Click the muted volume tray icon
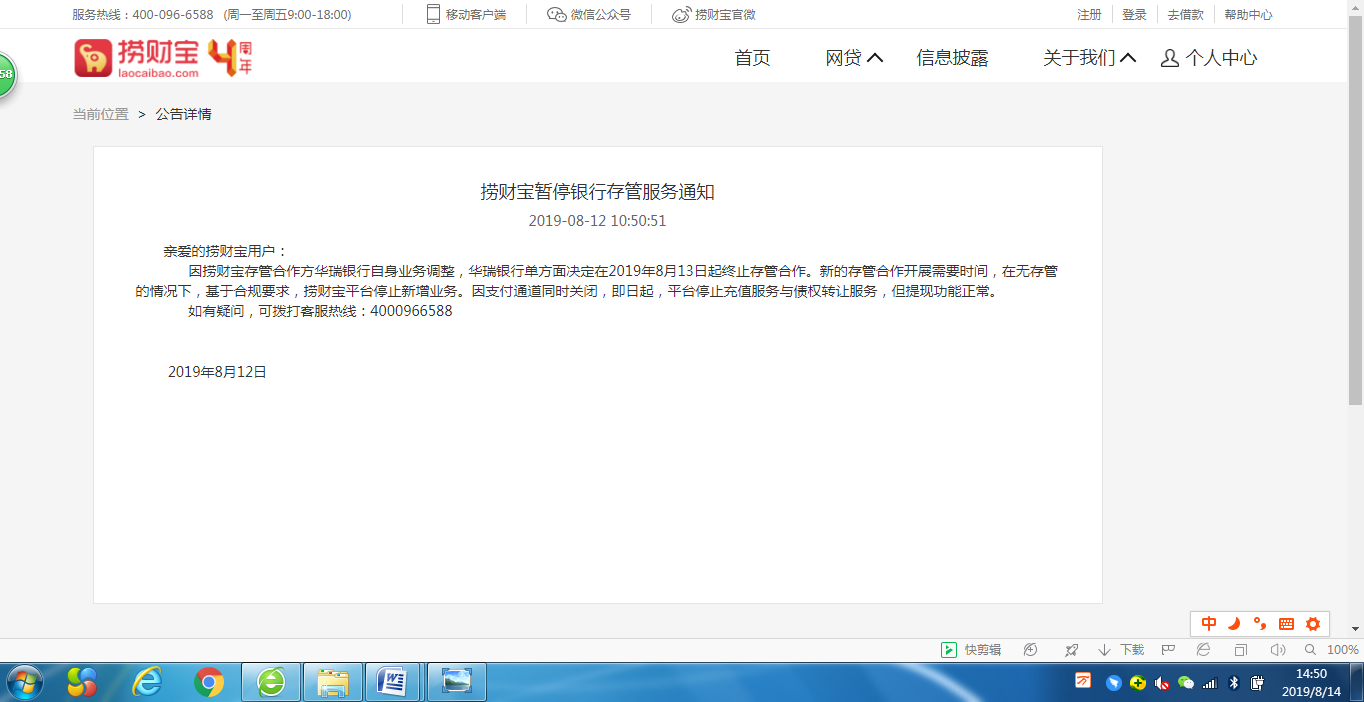The image size is (1364, 702). point(1162,682)
